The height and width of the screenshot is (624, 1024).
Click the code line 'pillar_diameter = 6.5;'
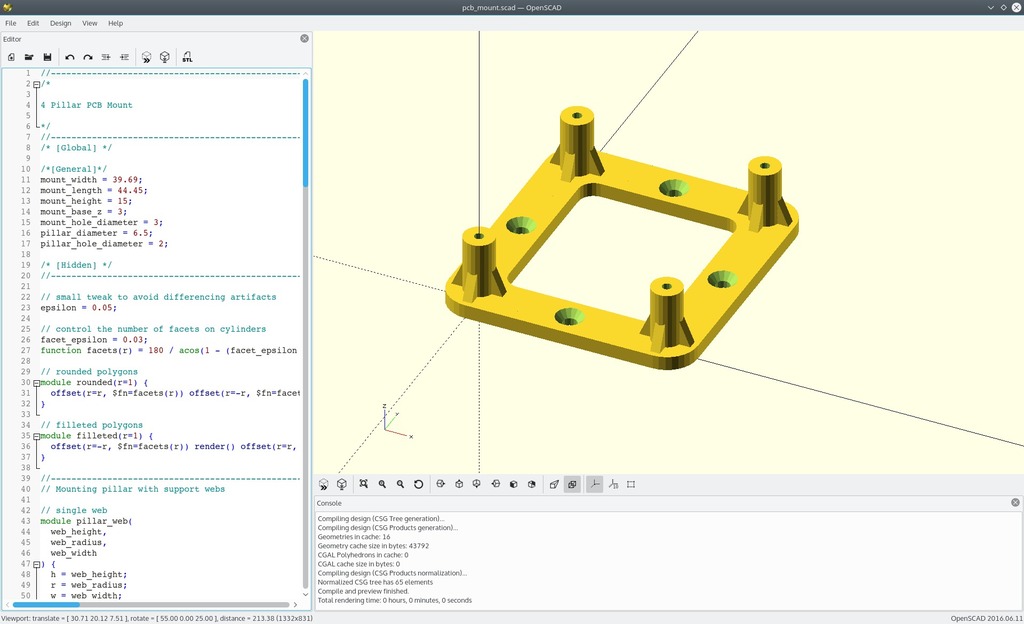pos(97,233)
